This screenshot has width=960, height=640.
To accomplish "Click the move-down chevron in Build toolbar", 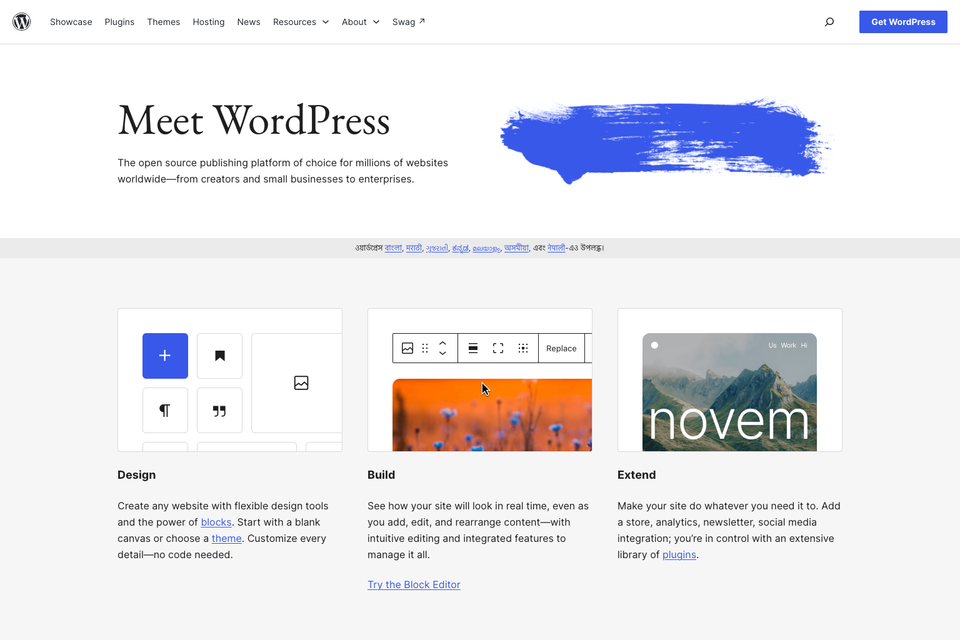I will pos(443,353).
